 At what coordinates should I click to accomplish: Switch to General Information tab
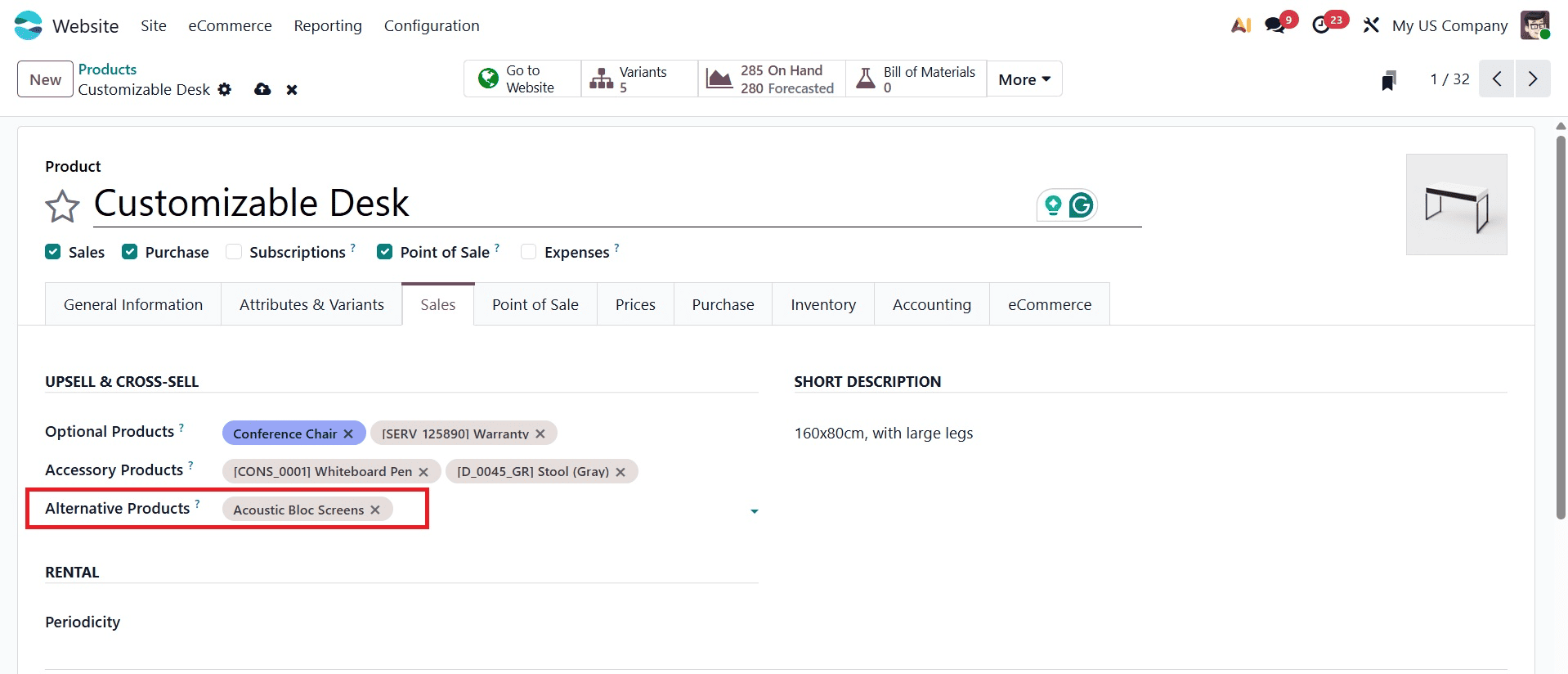point(133,304)
